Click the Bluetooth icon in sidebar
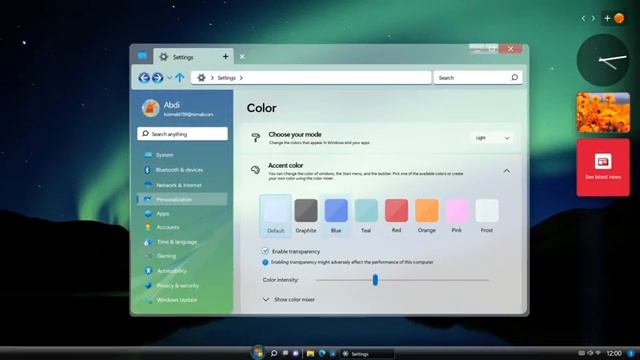 148,170
